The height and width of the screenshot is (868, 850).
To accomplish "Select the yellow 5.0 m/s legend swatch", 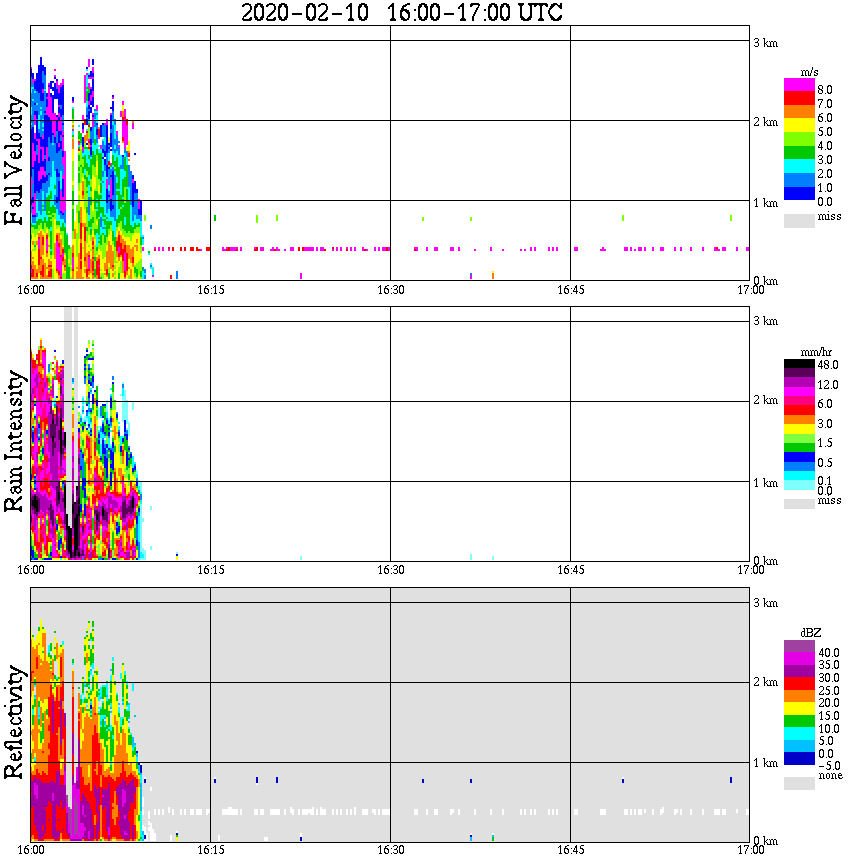I will [x=799, y=126].
